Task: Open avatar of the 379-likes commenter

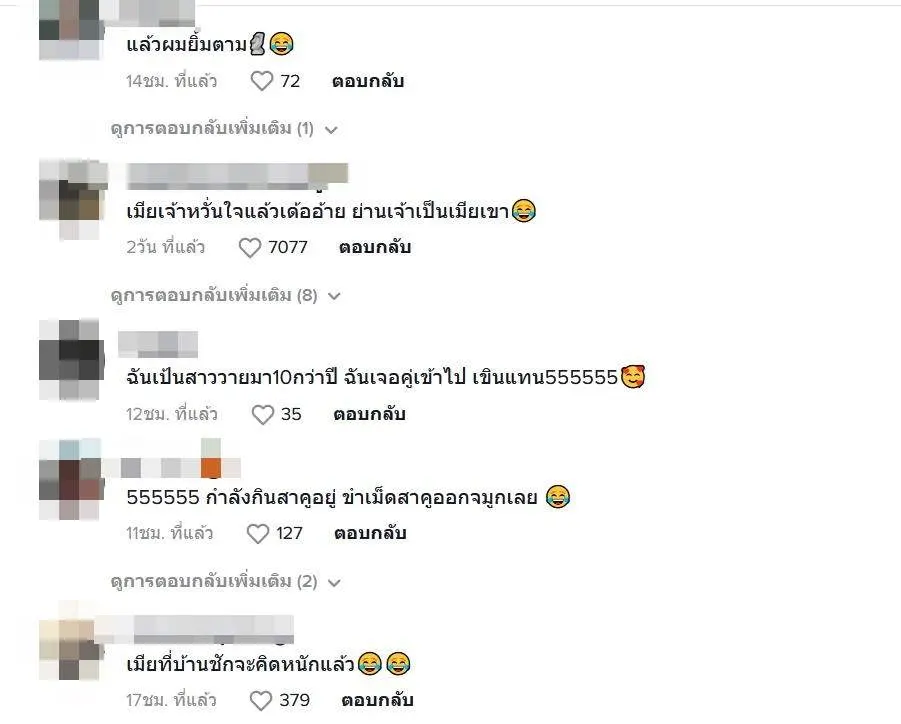Action: (x=72, y=641)
